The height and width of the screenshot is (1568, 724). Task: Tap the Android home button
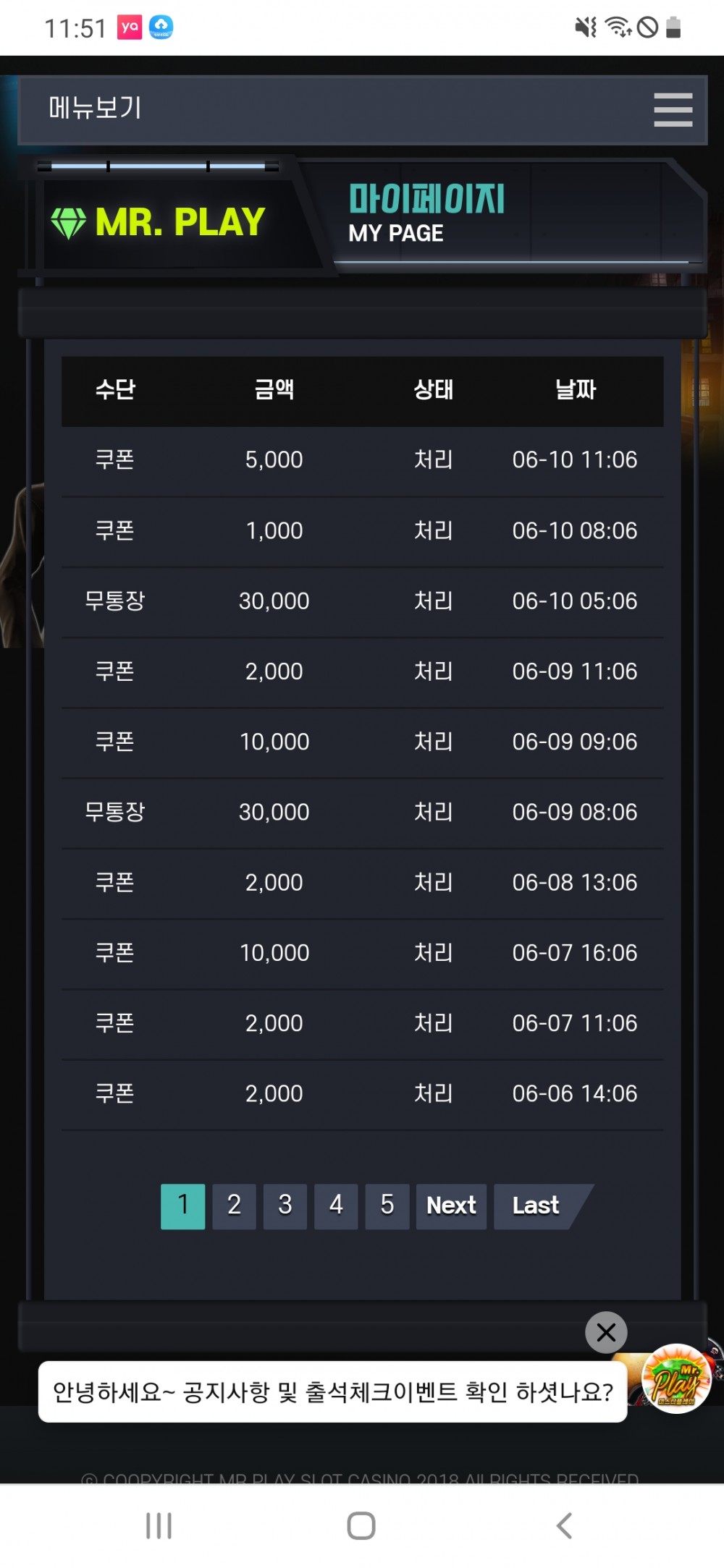click(x=361, y=1525)
